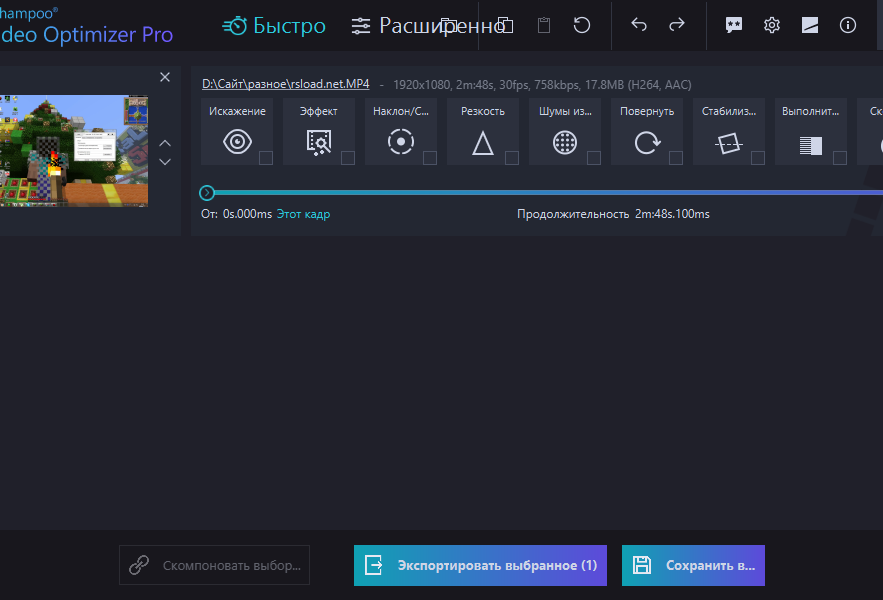Enable the checkbox under Резкость

tap(510, 158)
